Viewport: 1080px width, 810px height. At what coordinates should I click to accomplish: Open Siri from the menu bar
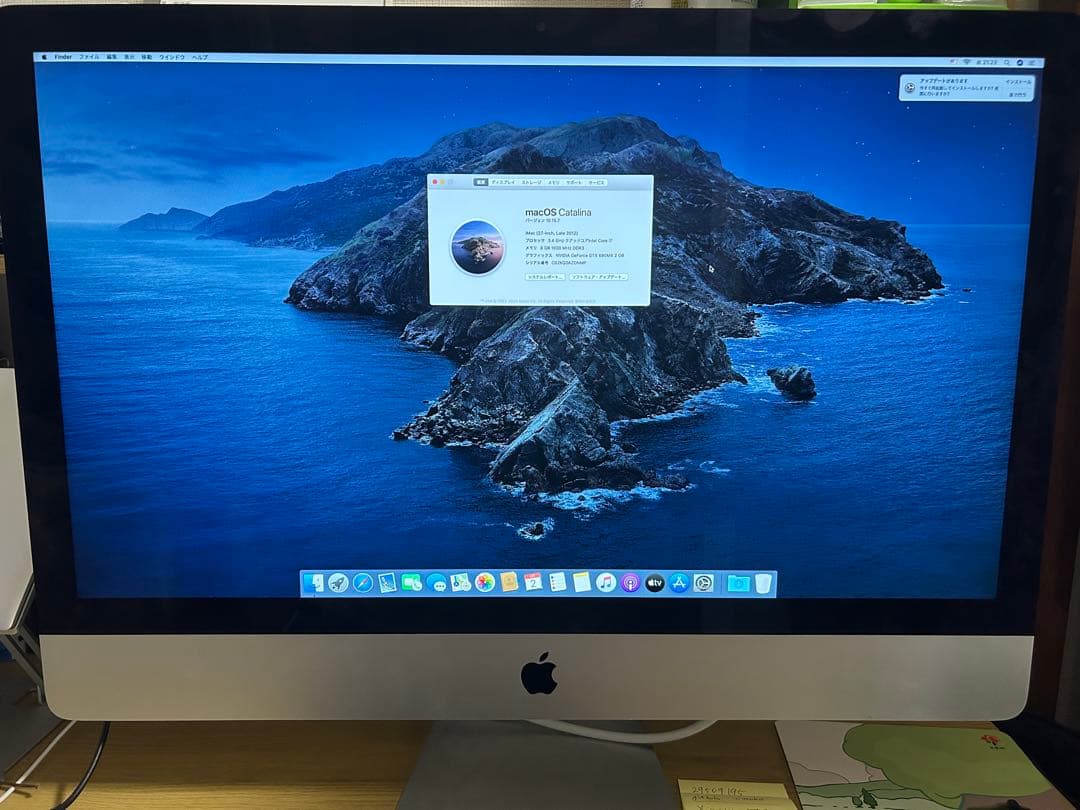point(1019,62)
